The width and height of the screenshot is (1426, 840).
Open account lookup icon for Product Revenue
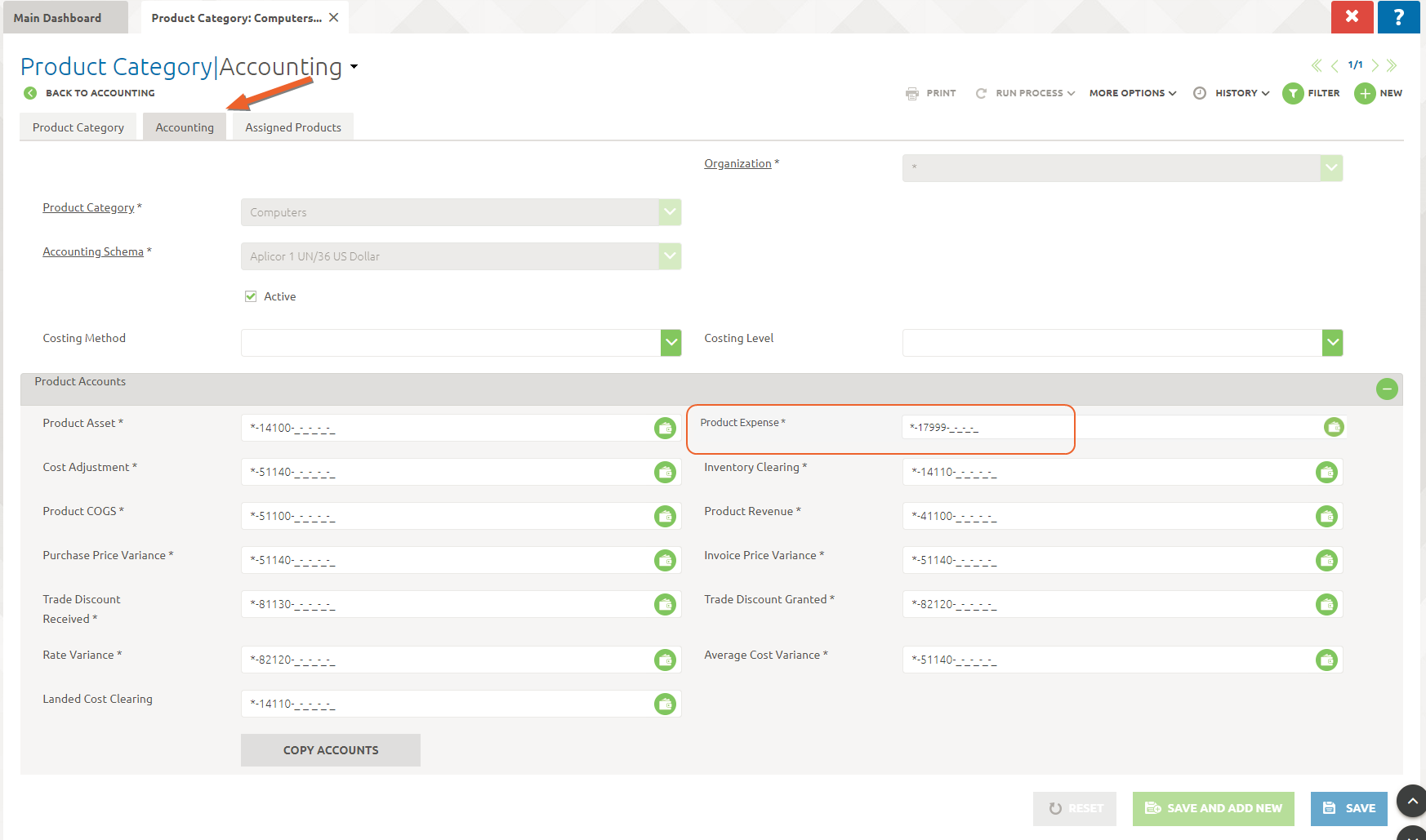pos(1326,516)
